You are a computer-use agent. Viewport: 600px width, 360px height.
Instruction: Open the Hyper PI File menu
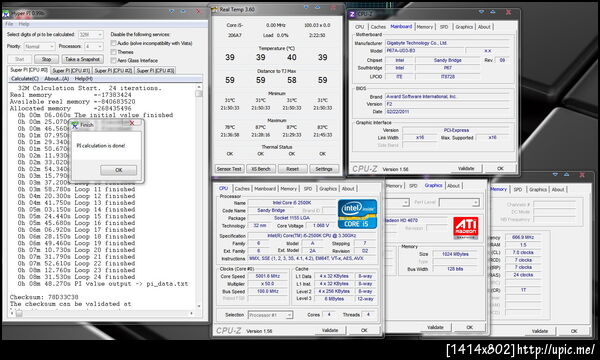click(9, 24)
